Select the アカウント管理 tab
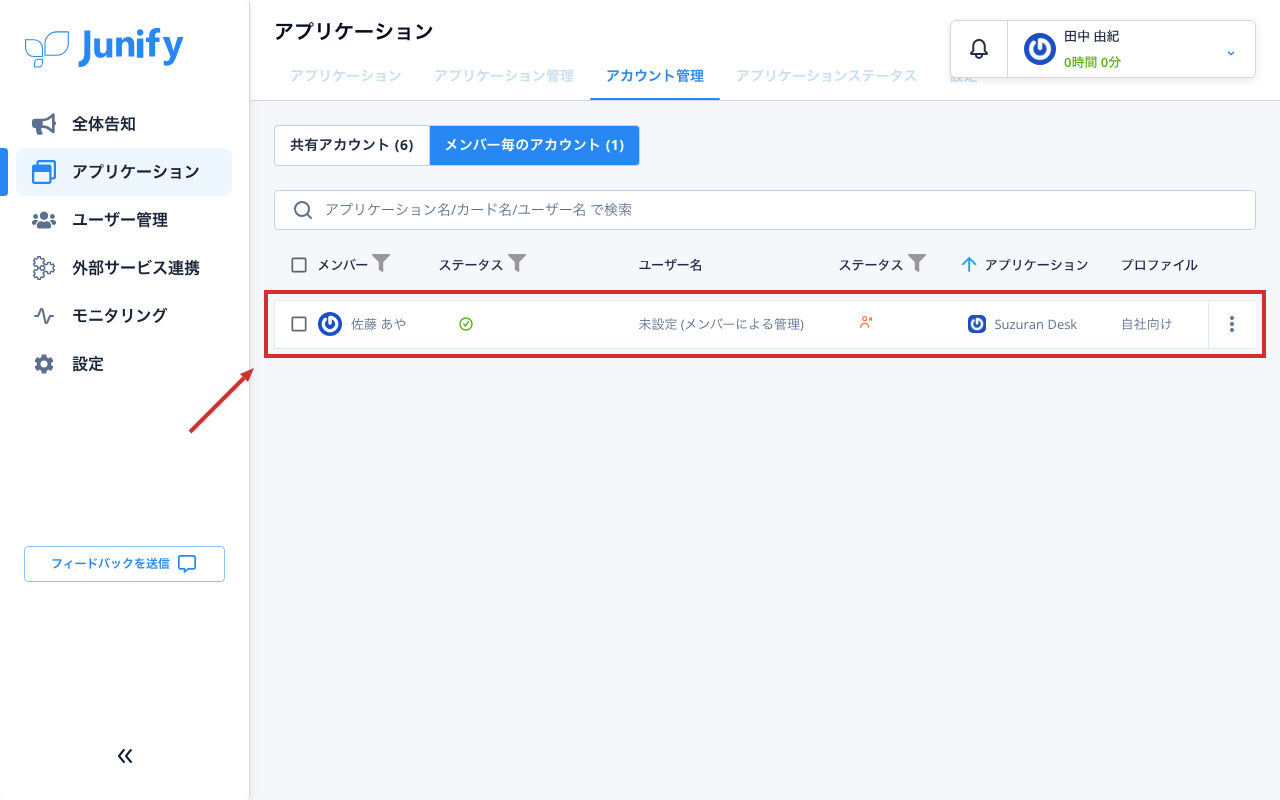 coord(655,76)
